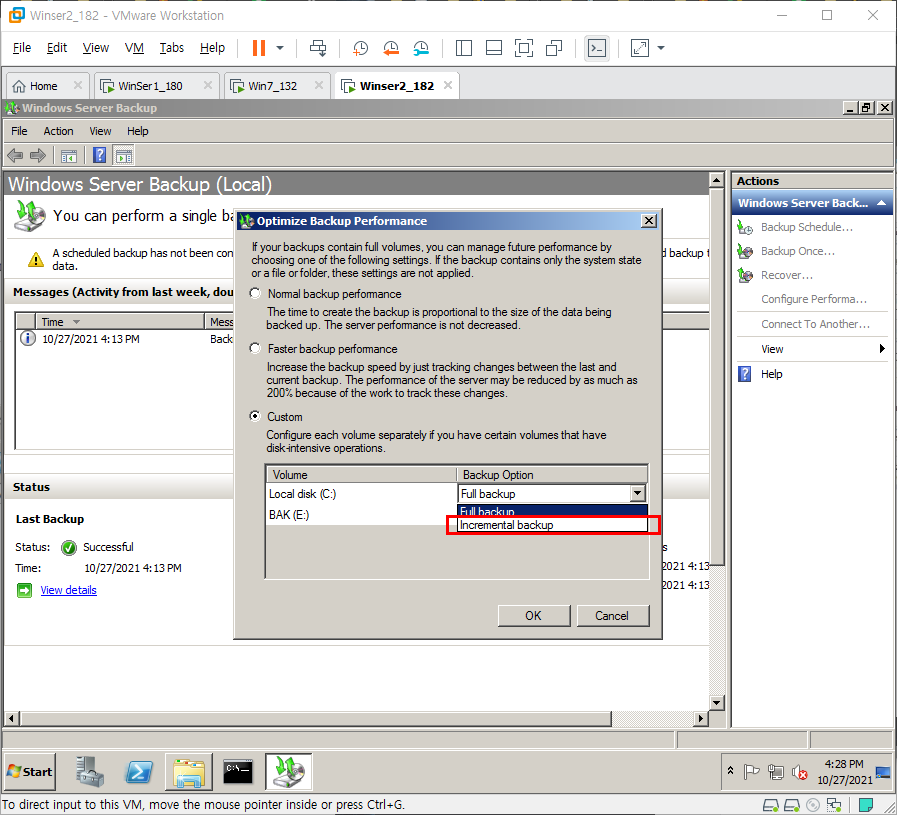Open the VMware VM menu

click(x=134, y=48)
